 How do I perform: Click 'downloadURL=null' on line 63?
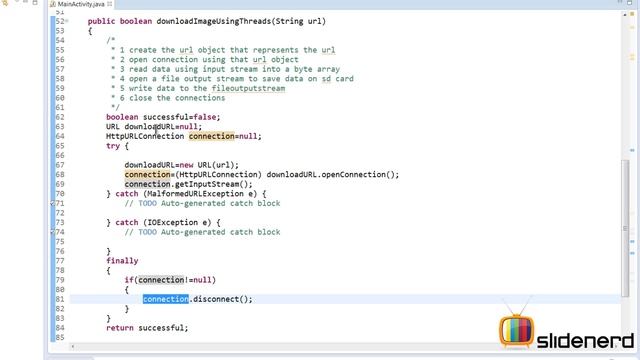[x=161, y=127]
